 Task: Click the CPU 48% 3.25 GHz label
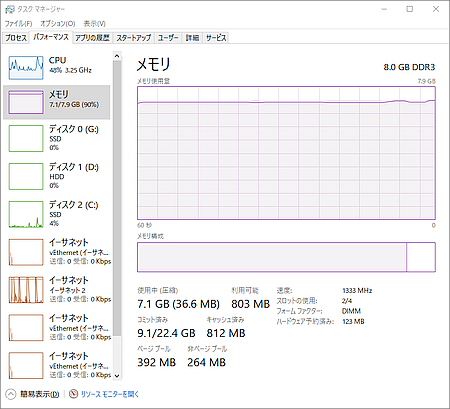click(70, 65)
